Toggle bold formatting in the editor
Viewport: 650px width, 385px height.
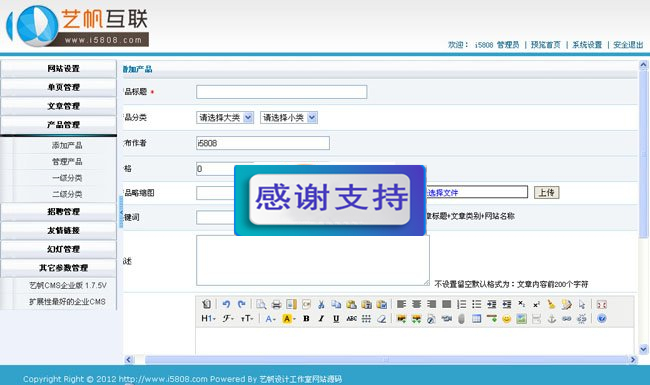point(306,319)
